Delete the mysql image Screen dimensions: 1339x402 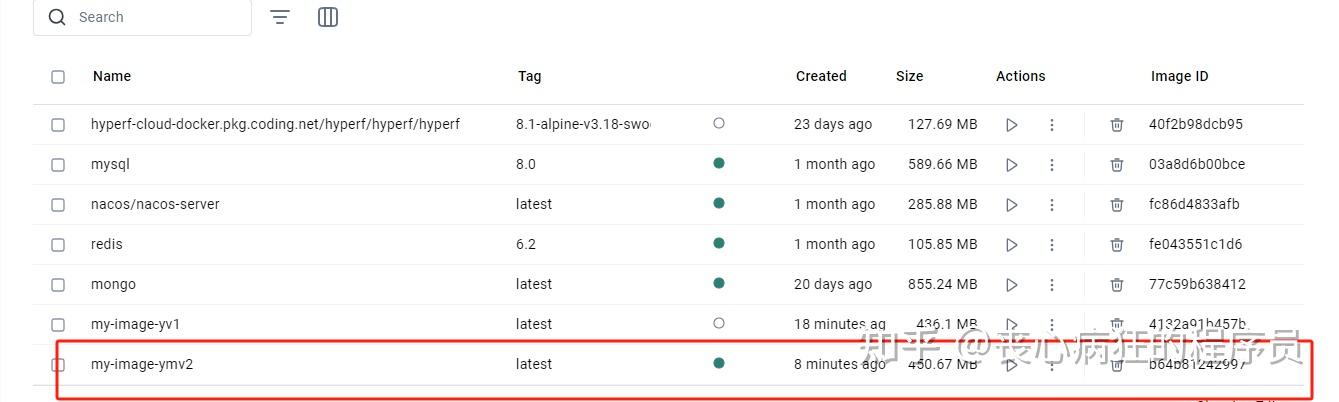click(1116, 165)
